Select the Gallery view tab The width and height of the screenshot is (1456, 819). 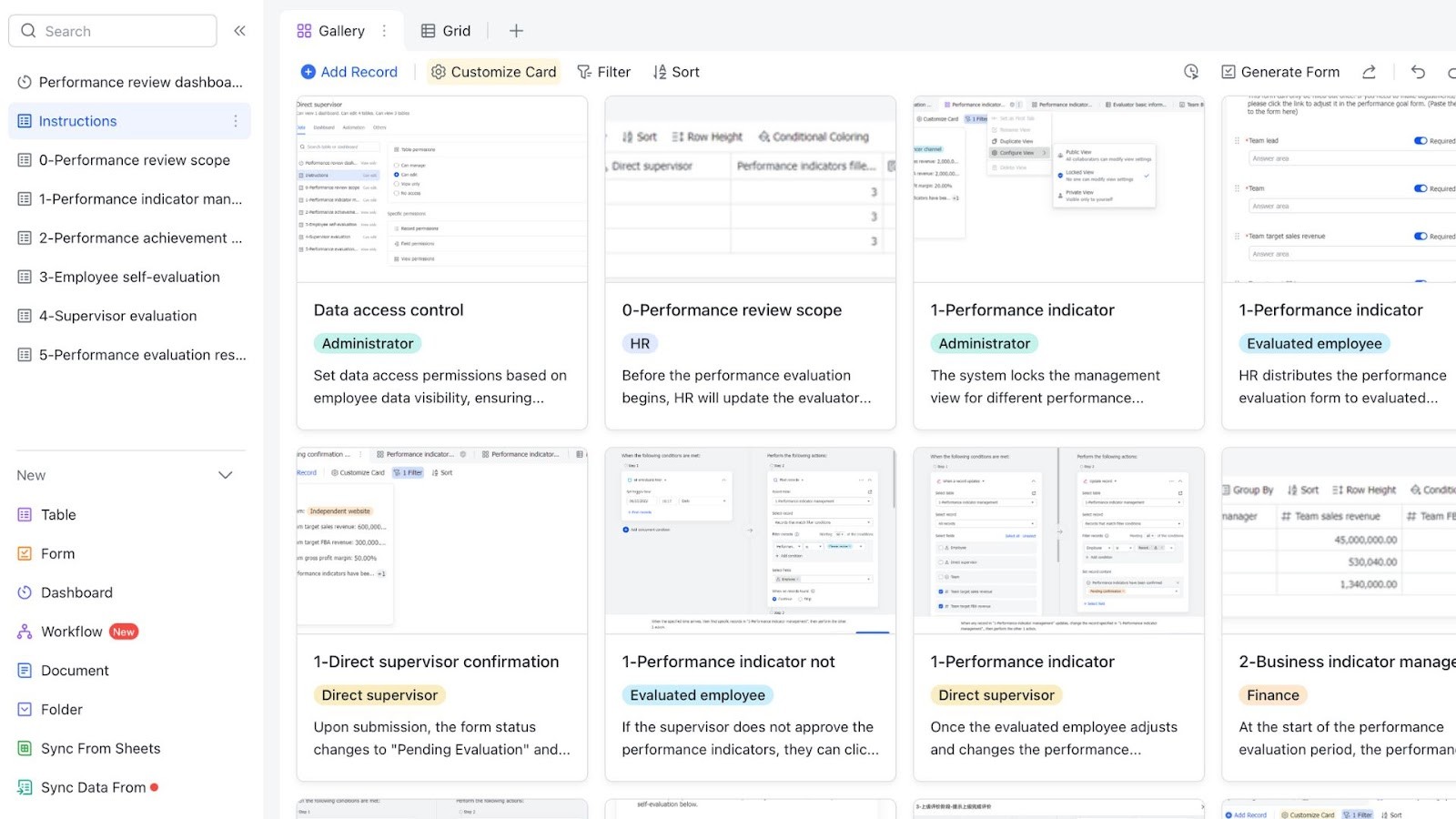tap(331, 30)
